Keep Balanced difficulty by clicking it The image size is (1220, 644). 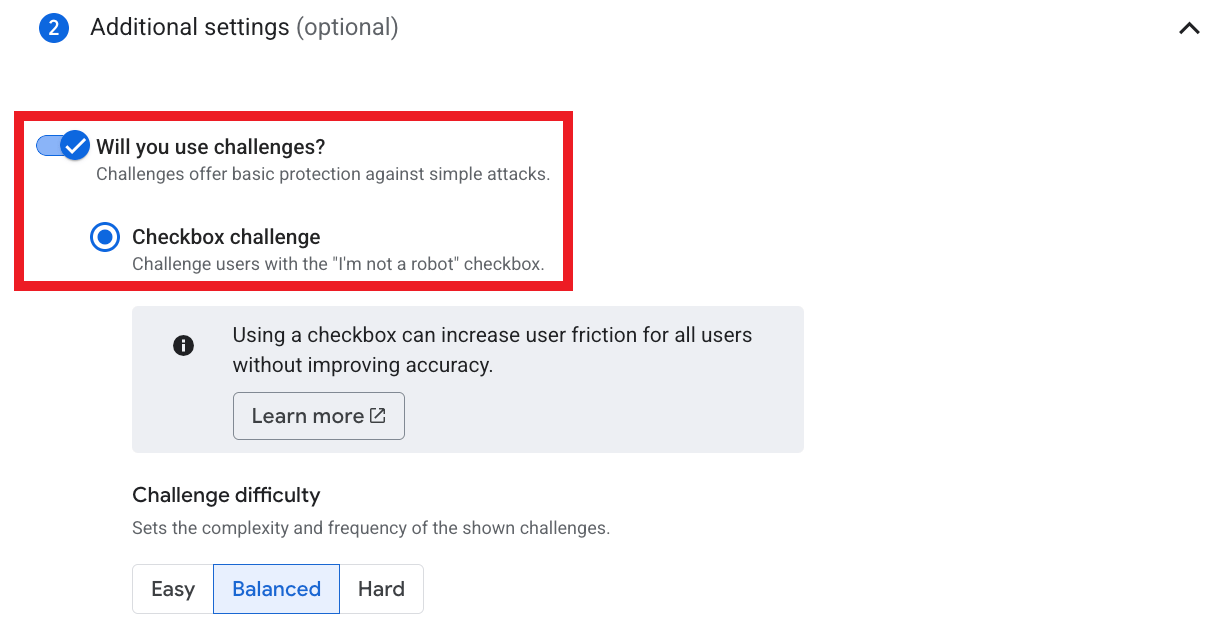(x=276, y=589)
